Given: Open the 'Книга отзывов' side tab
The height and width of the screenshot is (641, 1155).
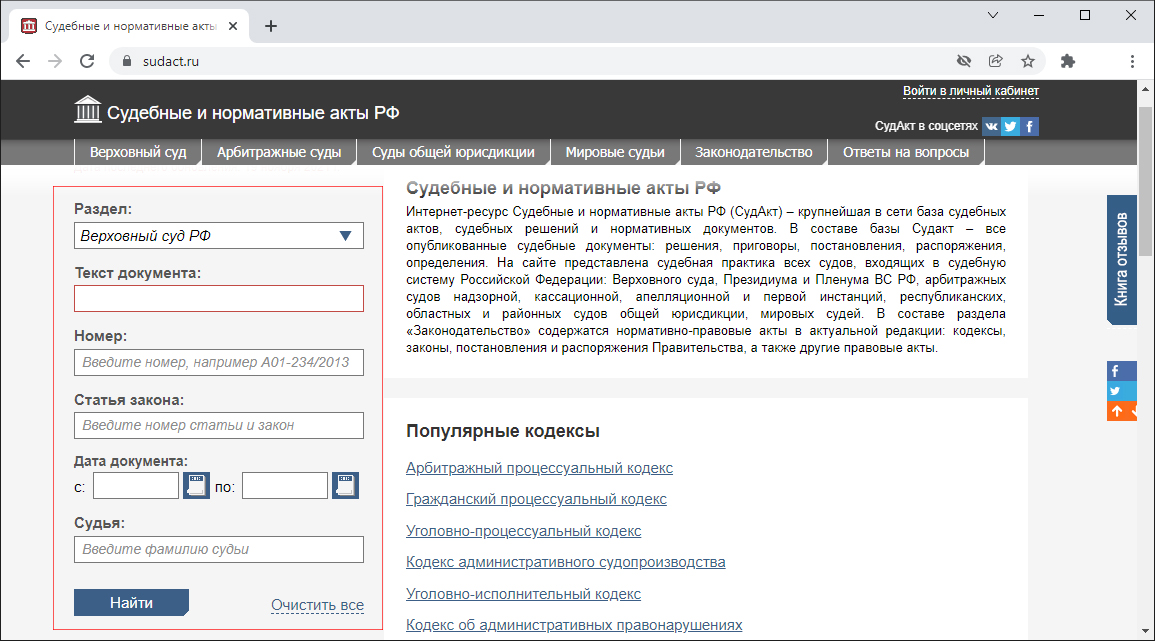Looking at the screenshot, I should (x=1121, y=258).
